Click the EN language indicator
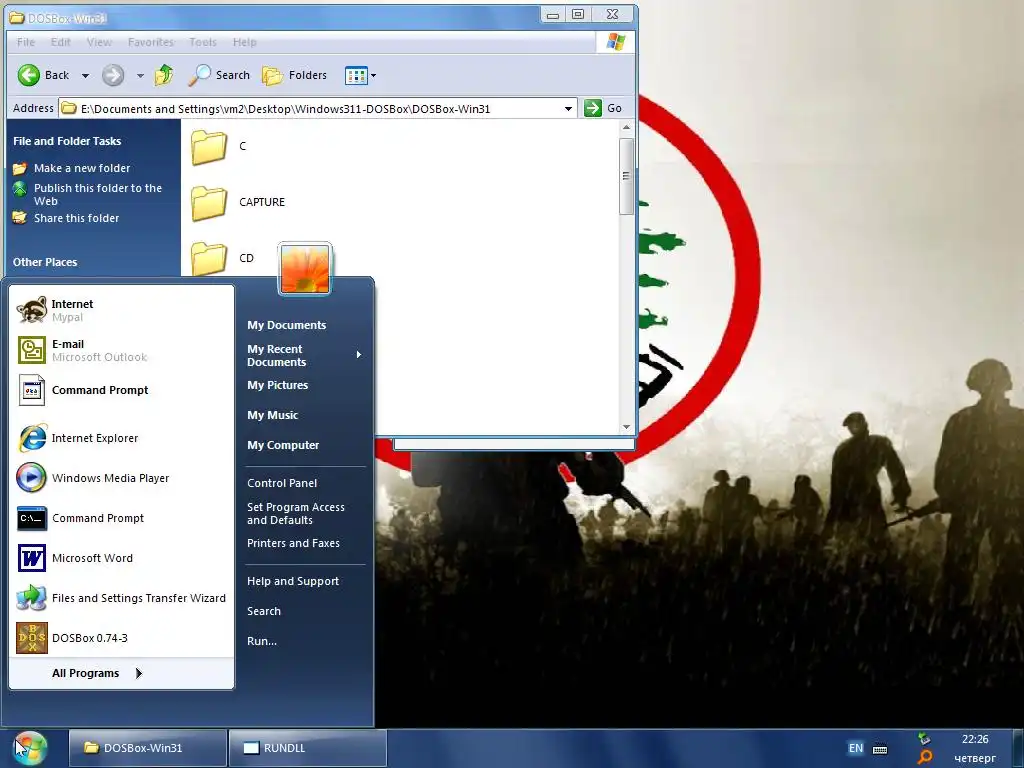Screen dimensions: 1024x768 (856, 748)
